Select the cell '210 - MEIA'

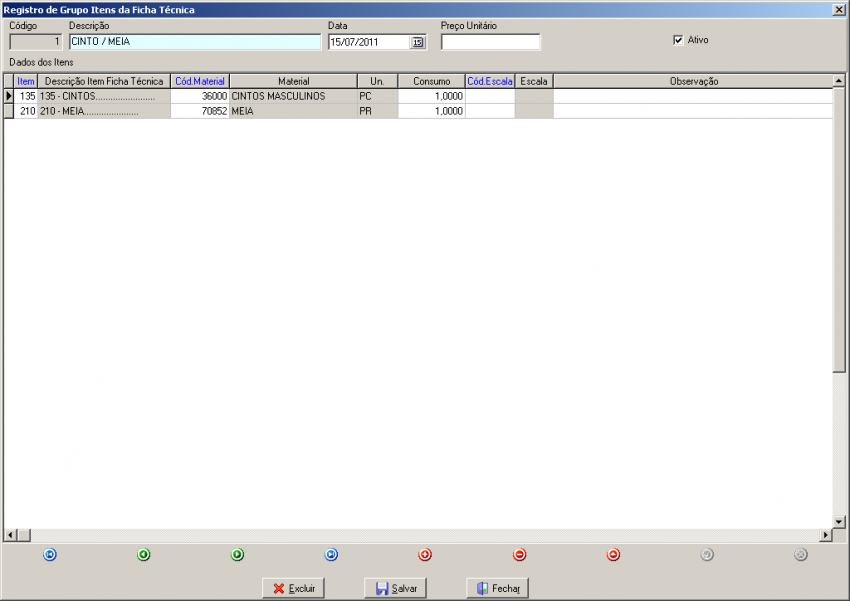pyautogui.click(x=104, y=111)
